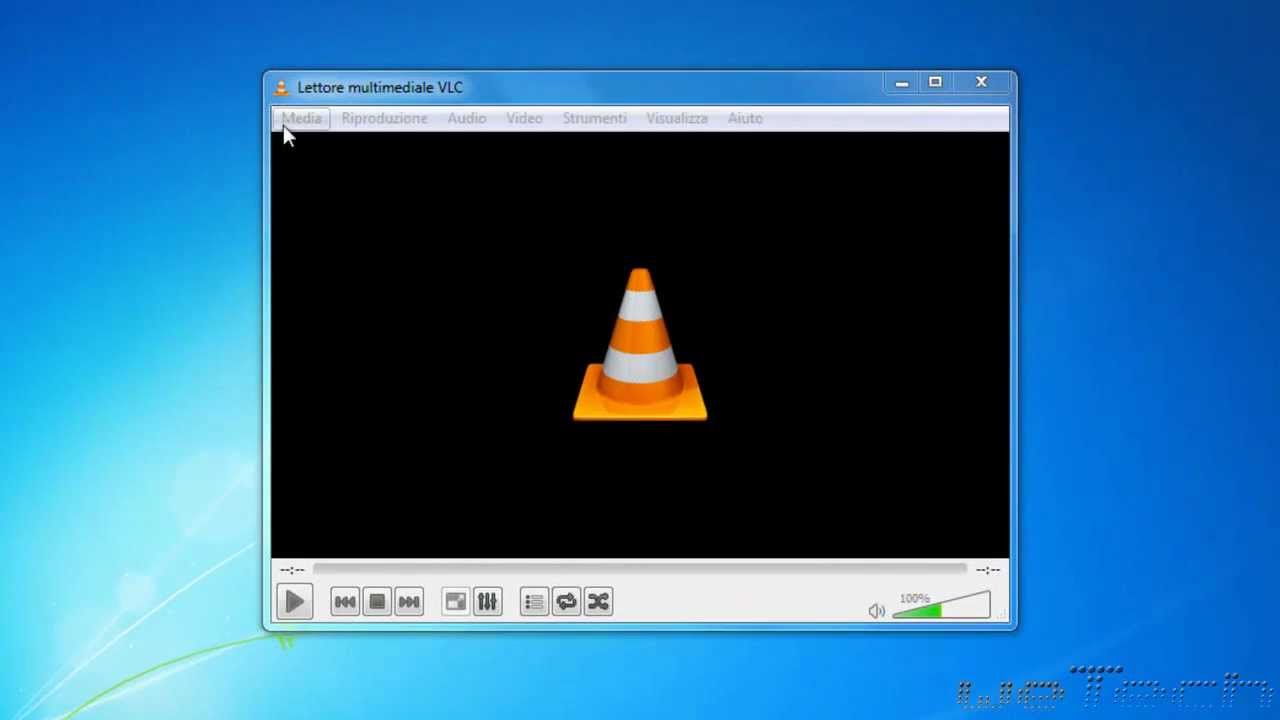
Task: Stop playback with the square button
Action: [x=377, y=601]
